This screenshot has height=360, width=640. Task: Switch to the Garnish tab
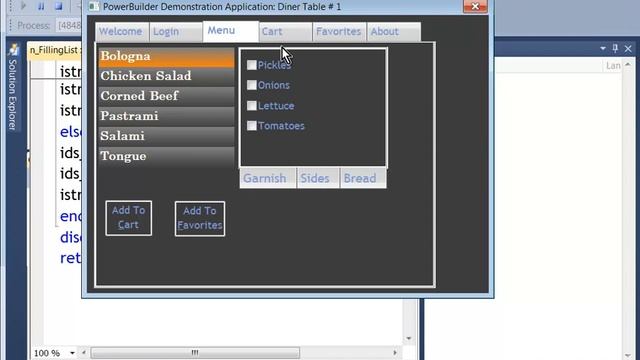coord(267,178)
